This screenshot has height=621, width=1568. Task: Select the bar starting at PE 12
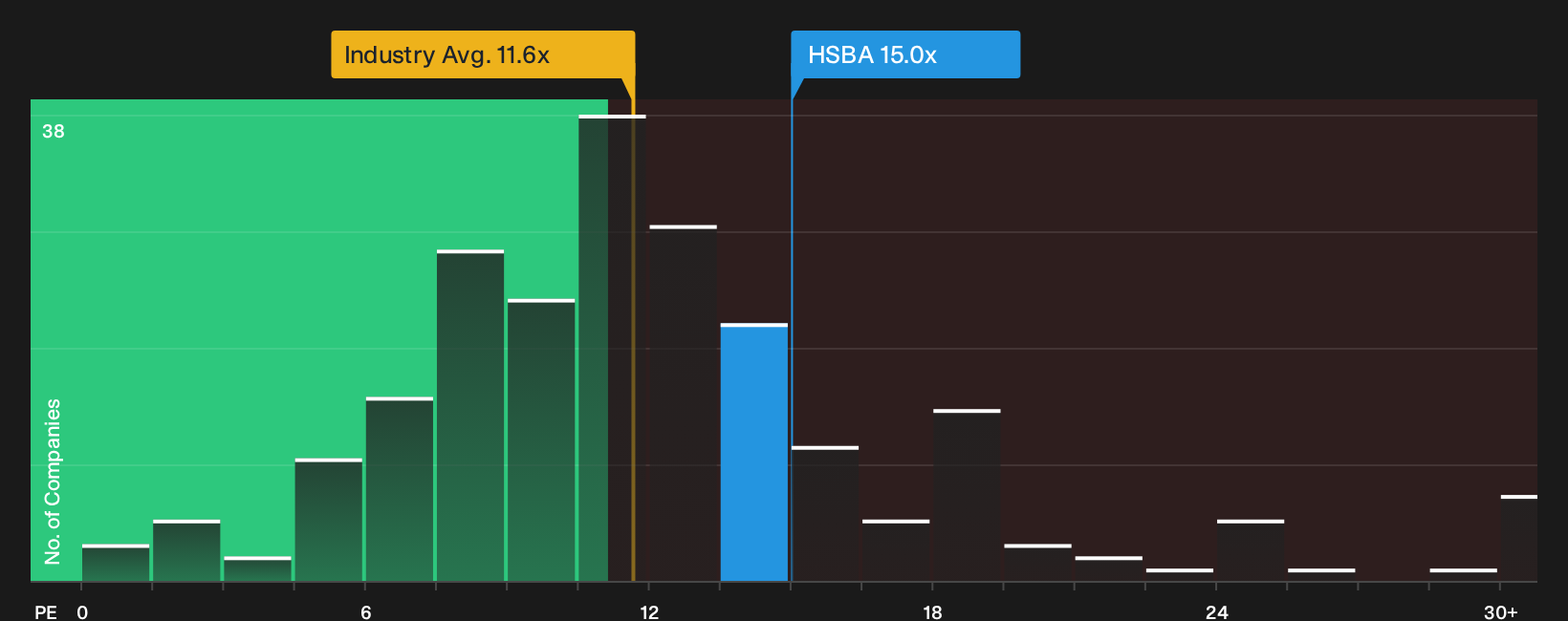point(683,404)
